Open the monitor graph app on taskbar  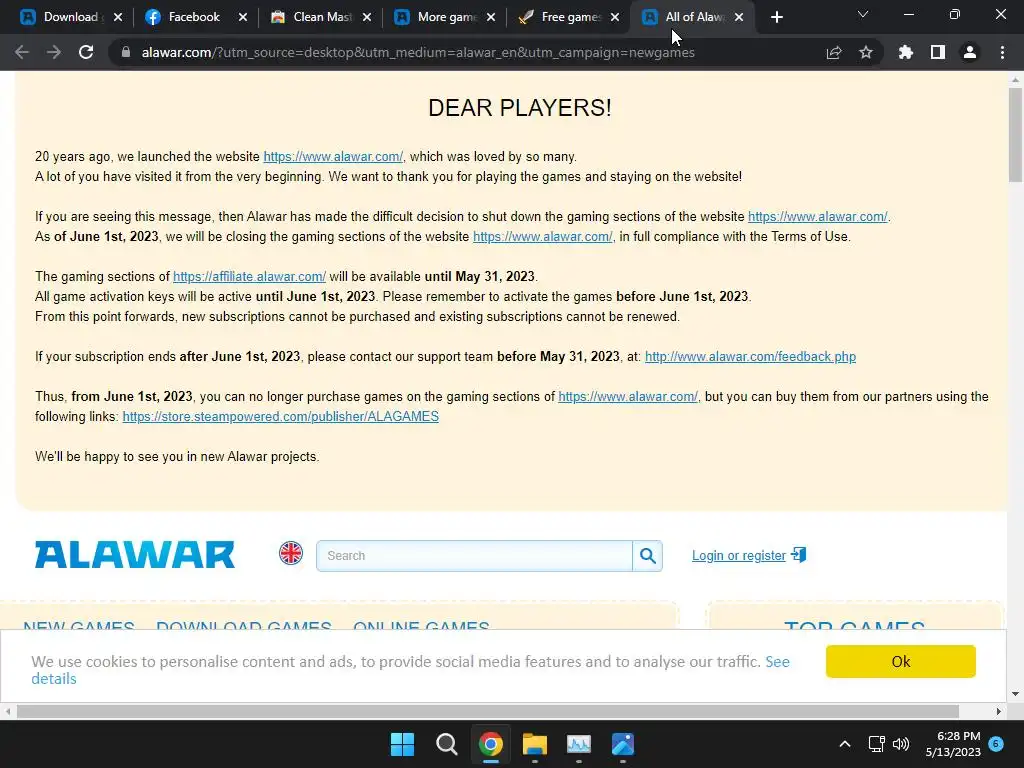click(579, 744)
